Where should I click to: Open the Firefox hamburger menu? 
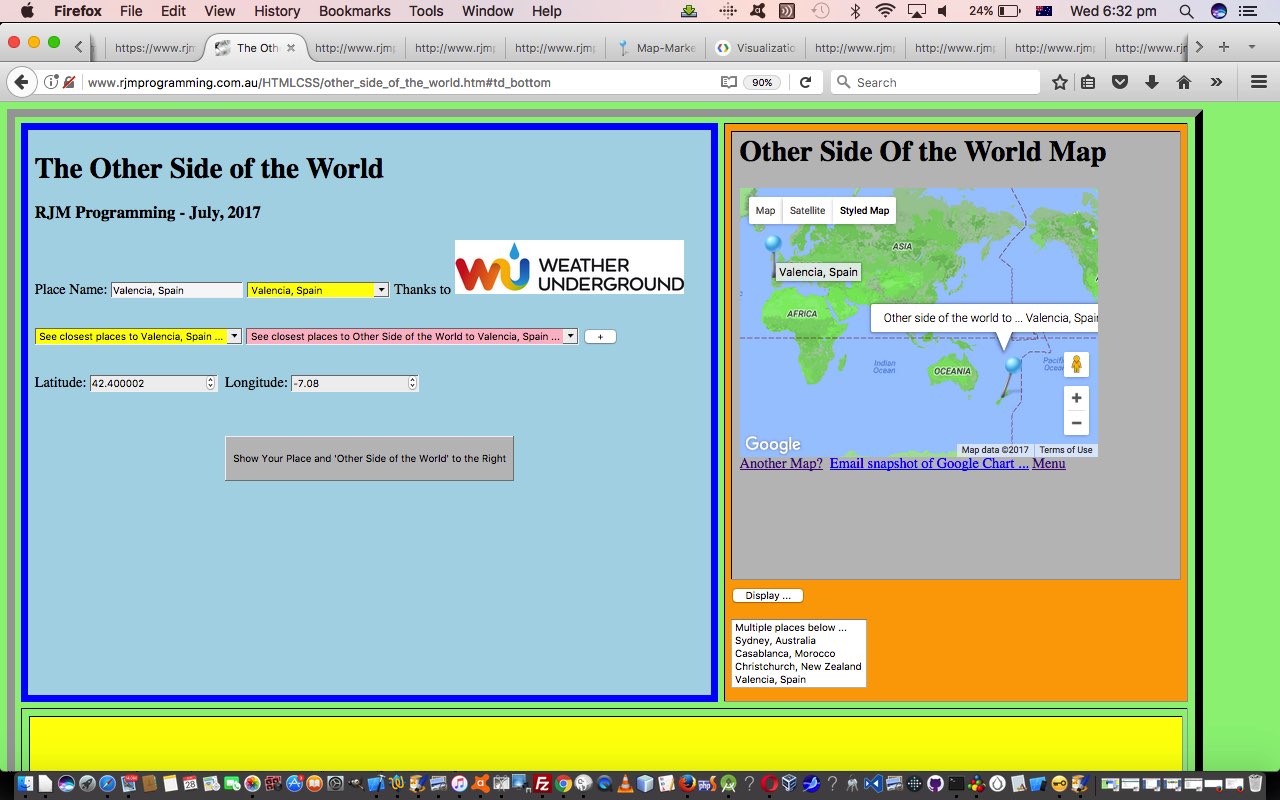pos(1259,82)
